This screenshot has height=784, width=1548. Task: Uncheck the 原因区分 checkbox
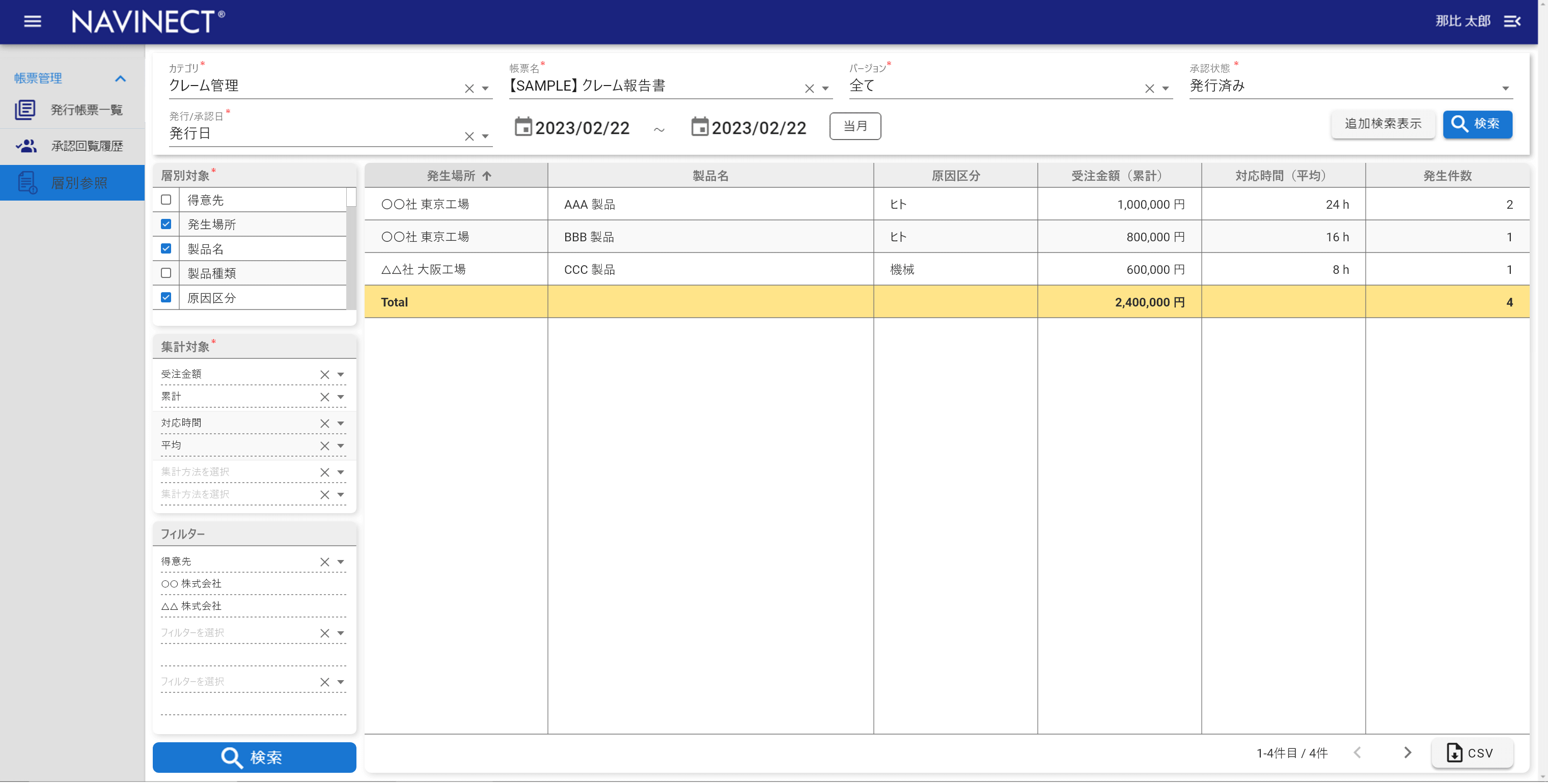[x=166, y=297]
